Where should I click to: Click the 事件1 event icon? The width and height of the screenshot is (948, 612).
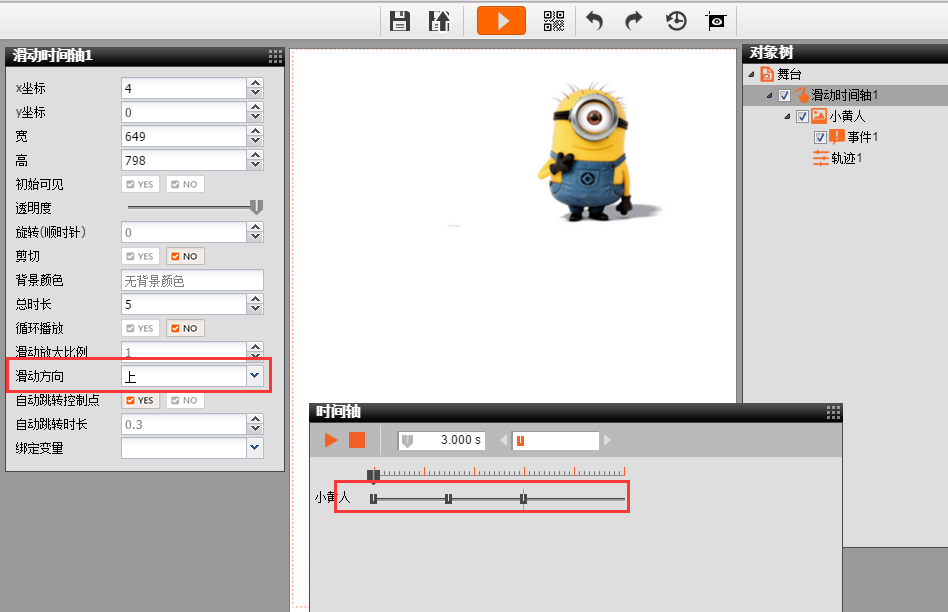pyautogui.click(x=836, y=137)
